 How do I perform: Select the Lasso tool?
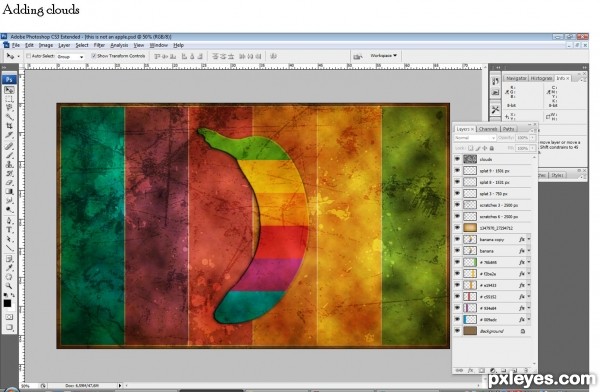pyautogui.click(x=9, y=108)
